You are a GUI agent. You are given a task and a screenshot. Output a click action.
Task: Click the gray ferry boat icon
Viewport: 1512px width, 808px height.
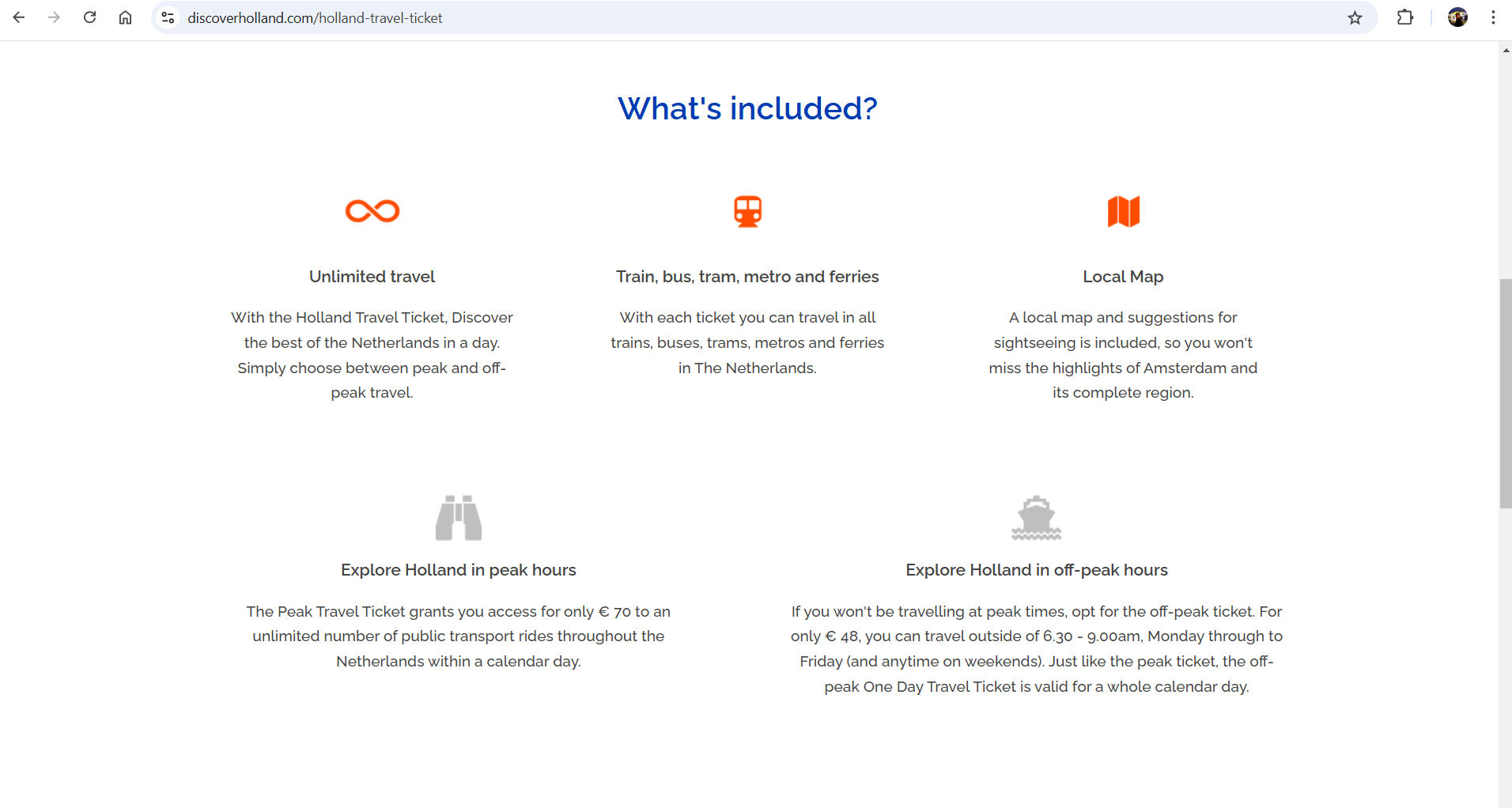[x=1036, y=518]
